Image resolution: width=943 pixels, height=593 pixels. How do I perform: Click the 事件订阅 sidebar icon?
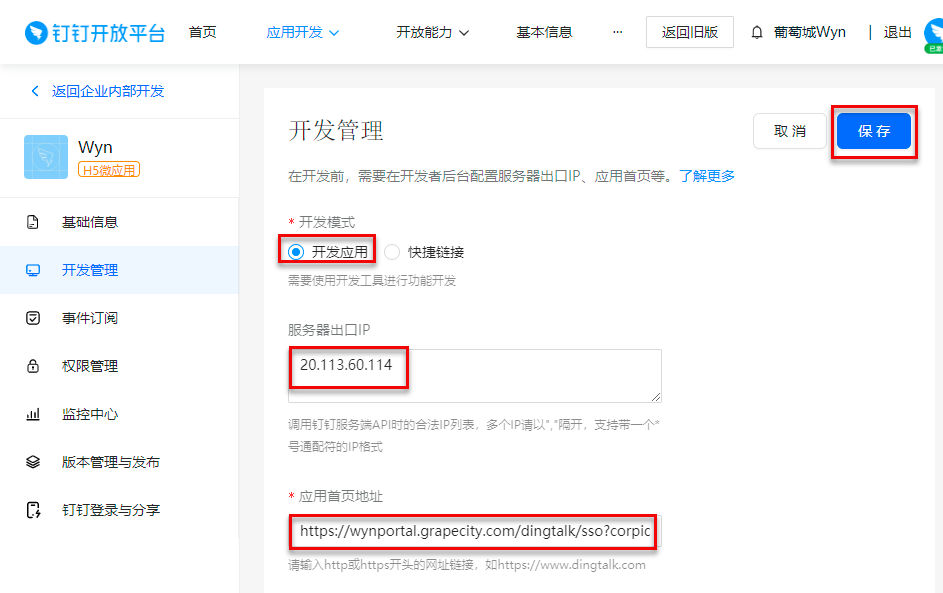(x=33, y=318)
